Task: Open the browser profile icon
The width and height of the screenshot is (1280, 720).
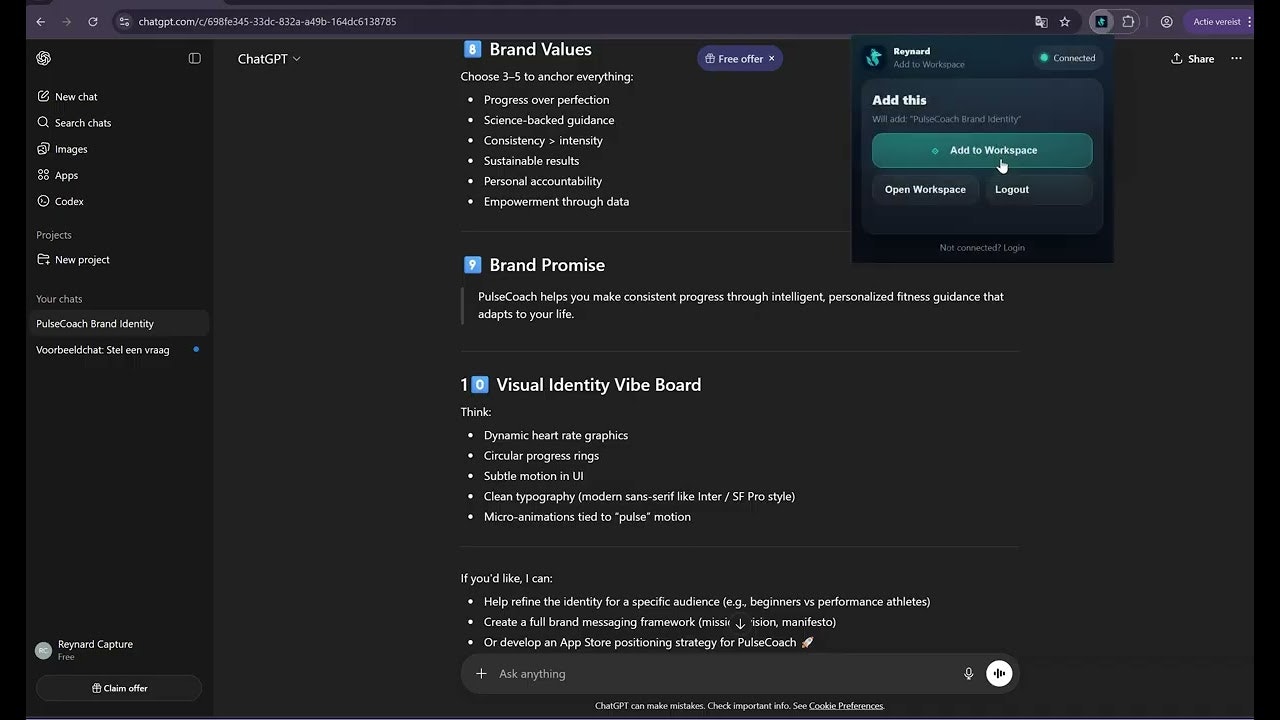Action: (1166, 21)
